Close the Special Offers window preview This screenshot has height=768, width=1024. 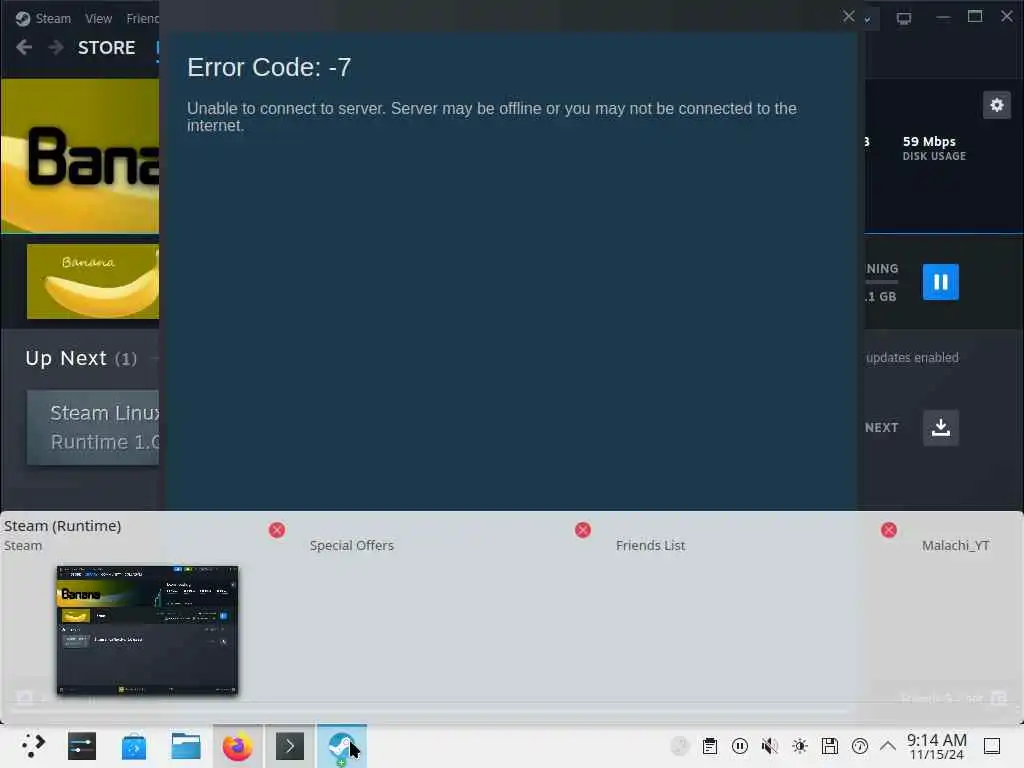coord(583,530)
